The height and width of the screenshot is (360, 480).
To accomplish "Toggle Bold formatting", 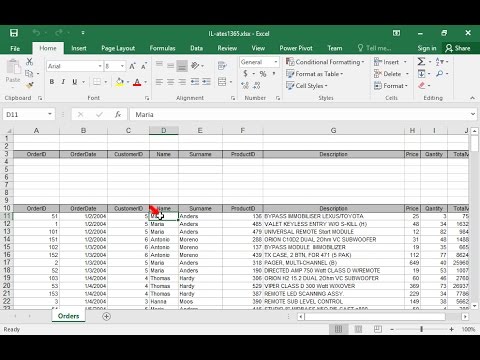I will (52, 82).
